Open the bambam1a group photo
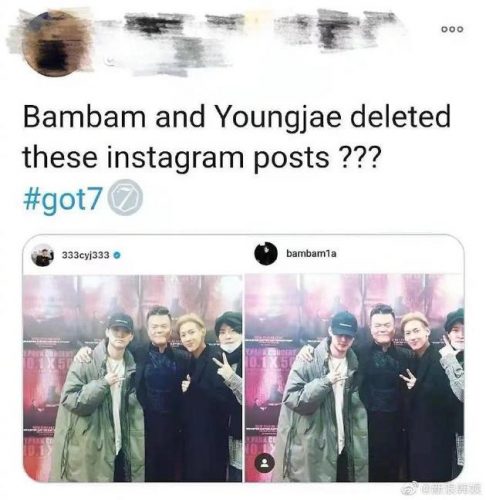486x500 pixels. pos(354,378)
